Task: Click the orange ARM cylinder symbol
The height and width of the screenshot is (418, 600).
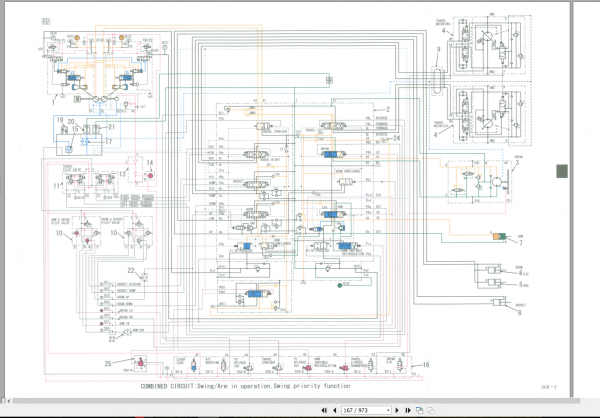Action: (499, 237)
